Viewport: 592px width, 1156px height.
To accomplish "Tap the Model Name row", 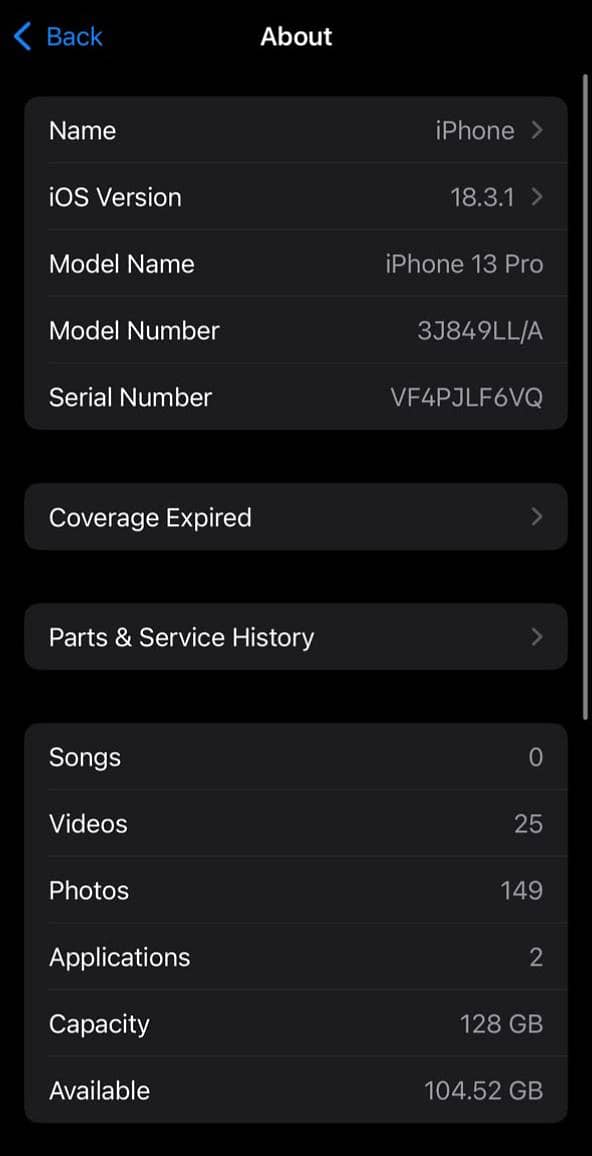I will tap(296, 264).
